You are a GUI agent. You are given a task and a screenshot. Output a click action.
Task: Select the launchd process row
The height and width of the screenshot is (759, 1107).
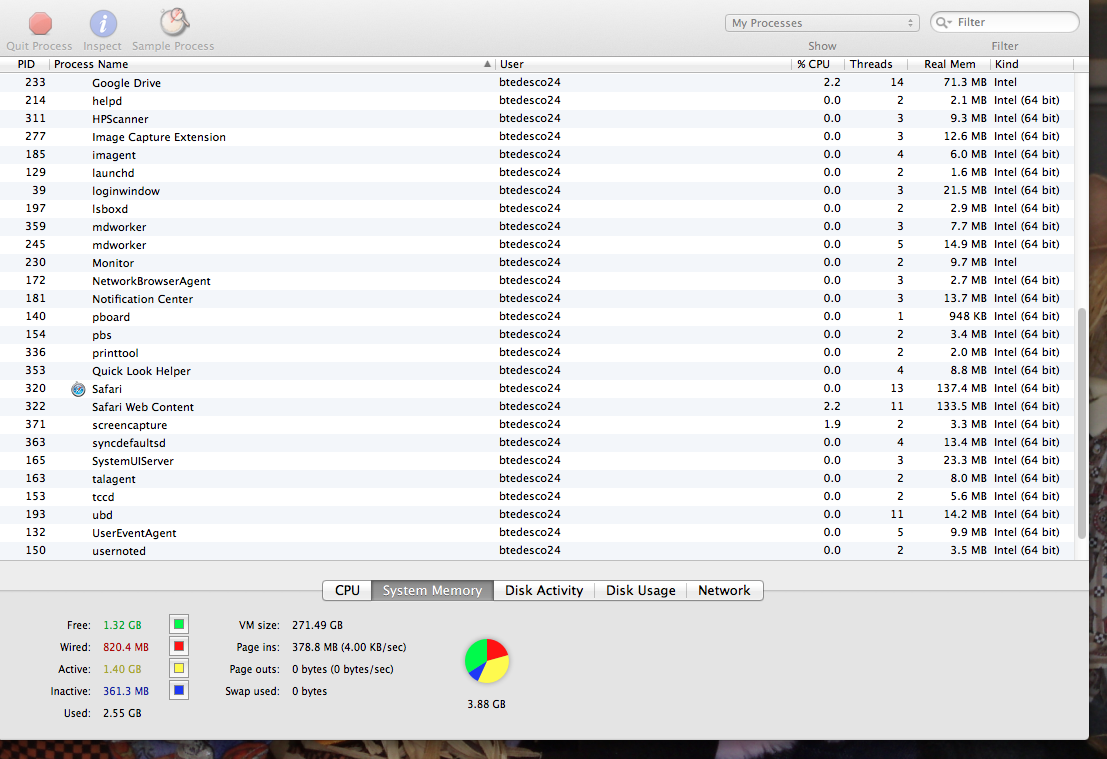tap(537, 172)
